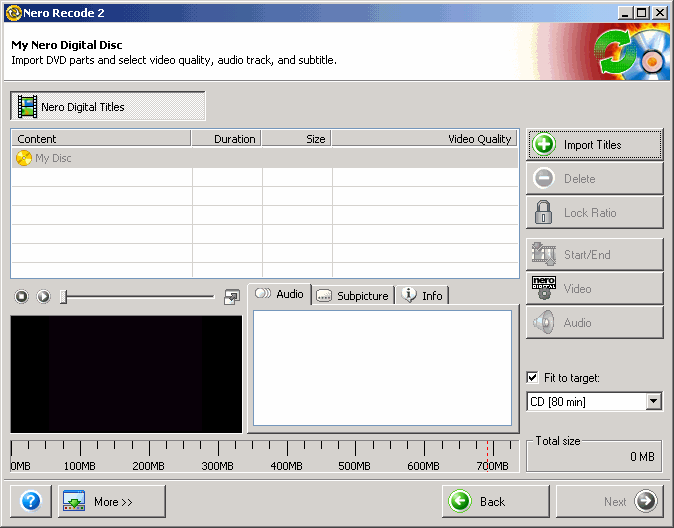Click the Lock Ratio button
Image resolution: width=674 pixels, height=528 pixels.
(594, 213)
